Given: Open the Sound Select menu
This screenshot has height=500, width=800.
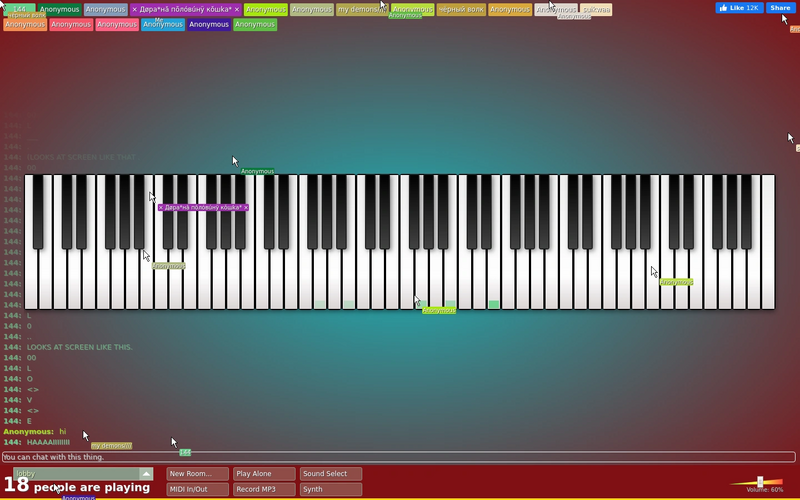Looking at the screenshot, I should 331,473.
